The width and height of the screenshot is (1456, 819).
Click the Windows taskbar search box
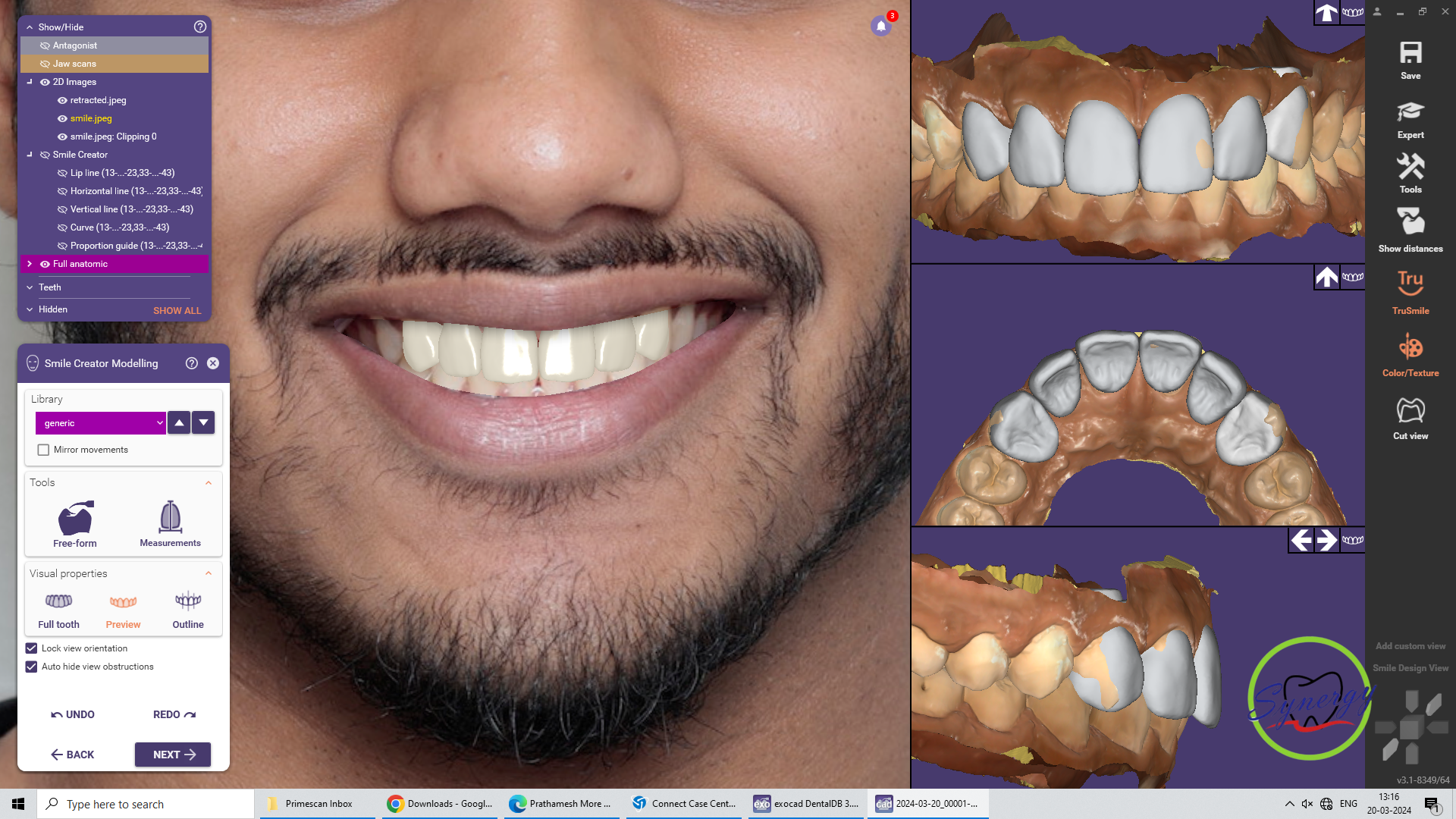146,804
